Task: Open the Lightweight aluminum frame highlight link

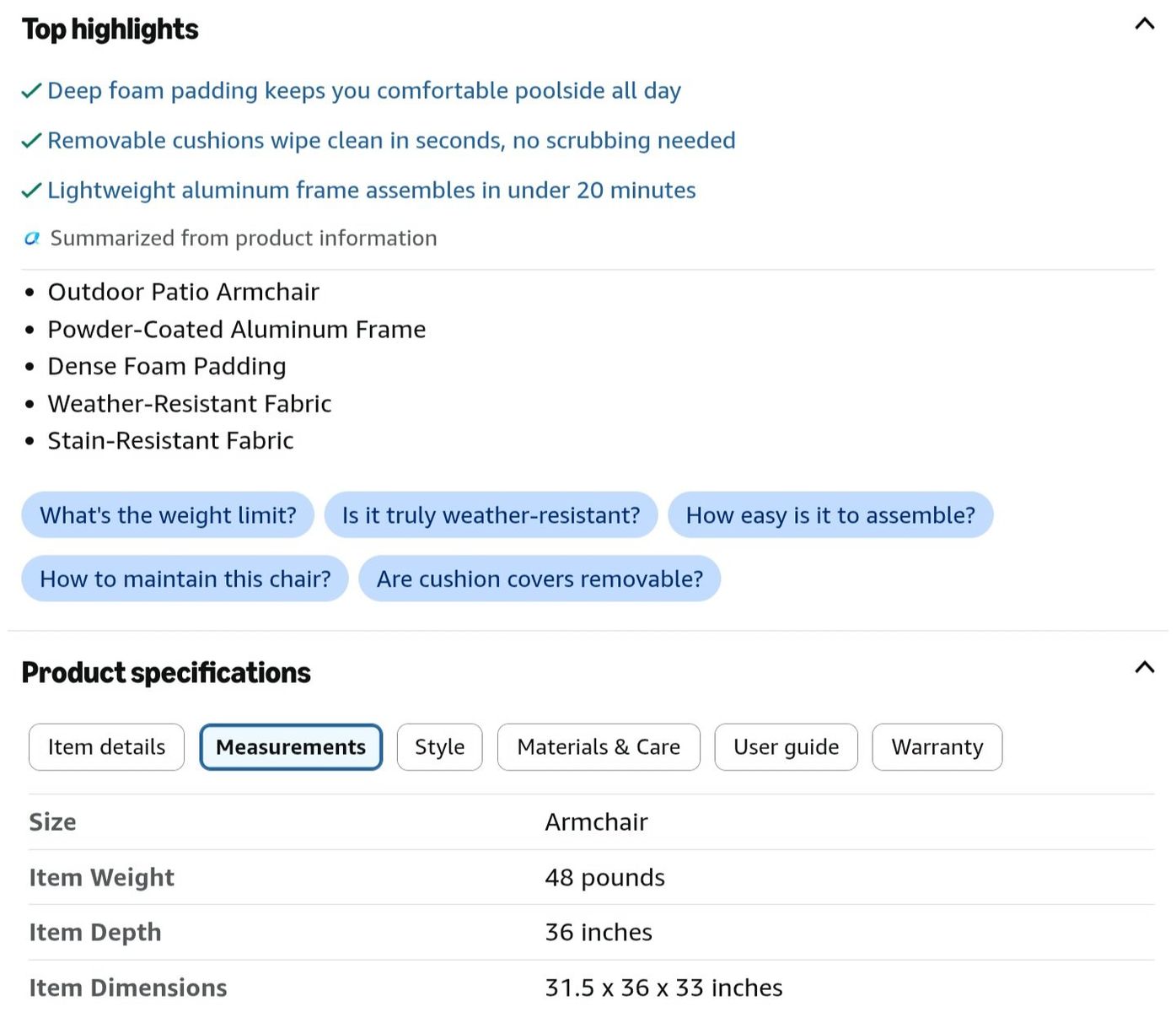Action: tap(372, 191)
